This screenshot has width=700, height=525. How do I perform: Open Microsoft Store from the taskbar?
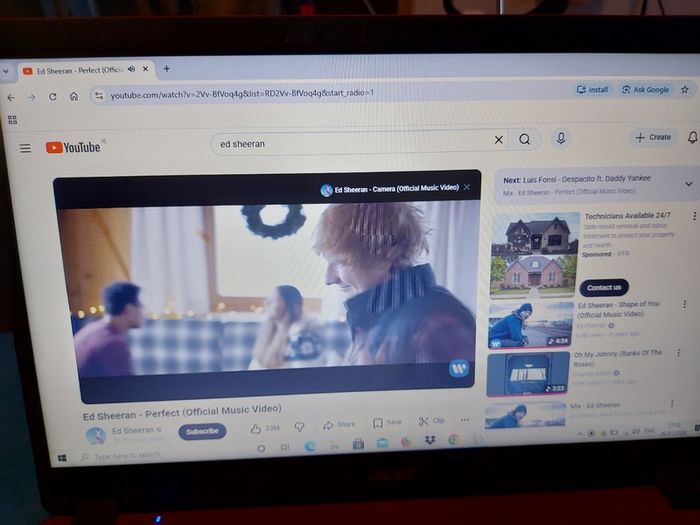(358, 444)
